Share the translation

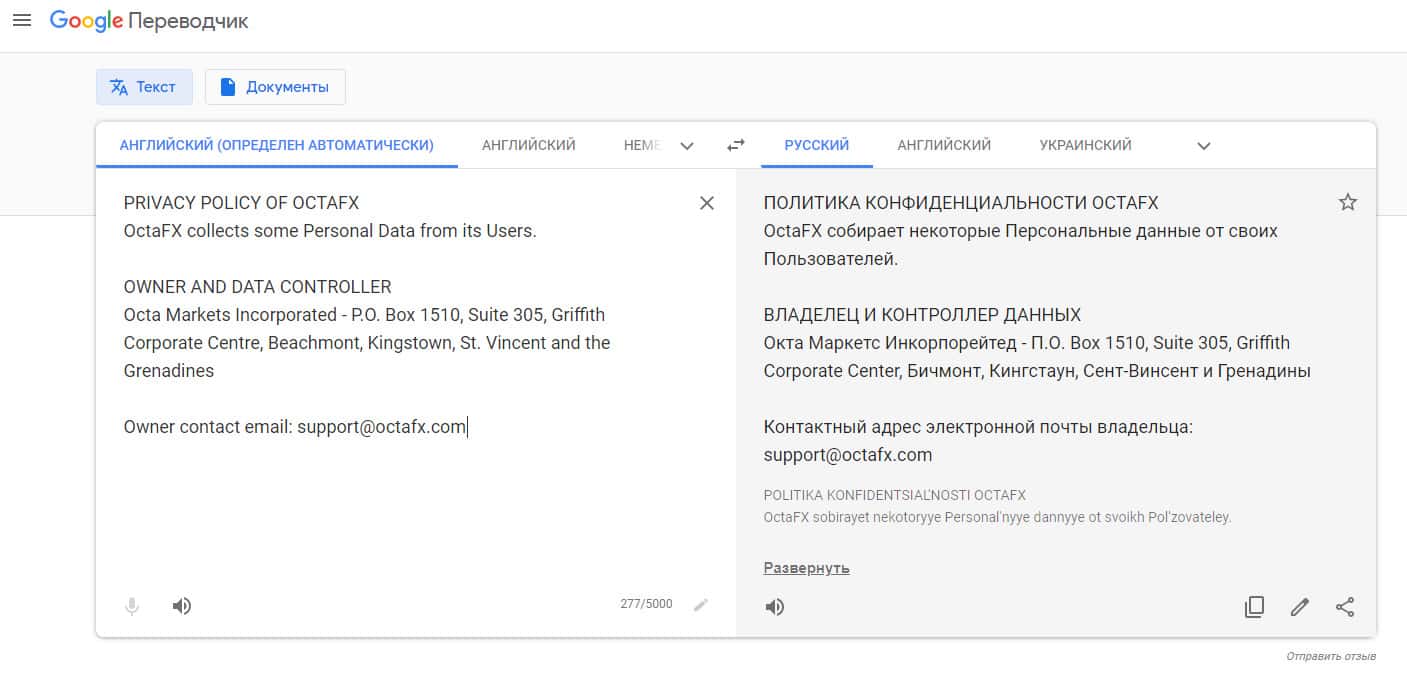1345,607
